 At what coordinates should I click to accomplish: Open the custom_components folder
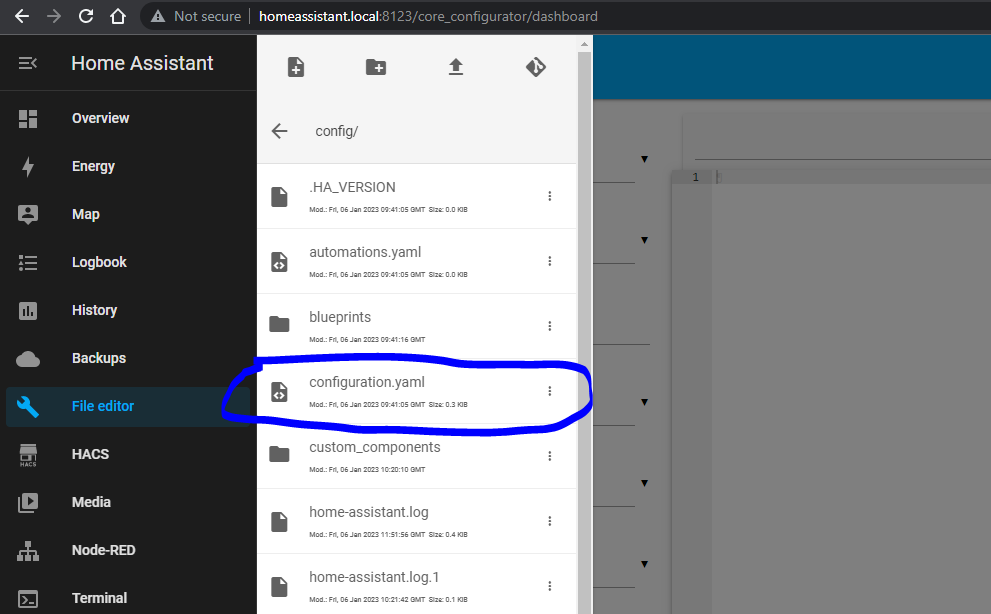pos(417,457)
